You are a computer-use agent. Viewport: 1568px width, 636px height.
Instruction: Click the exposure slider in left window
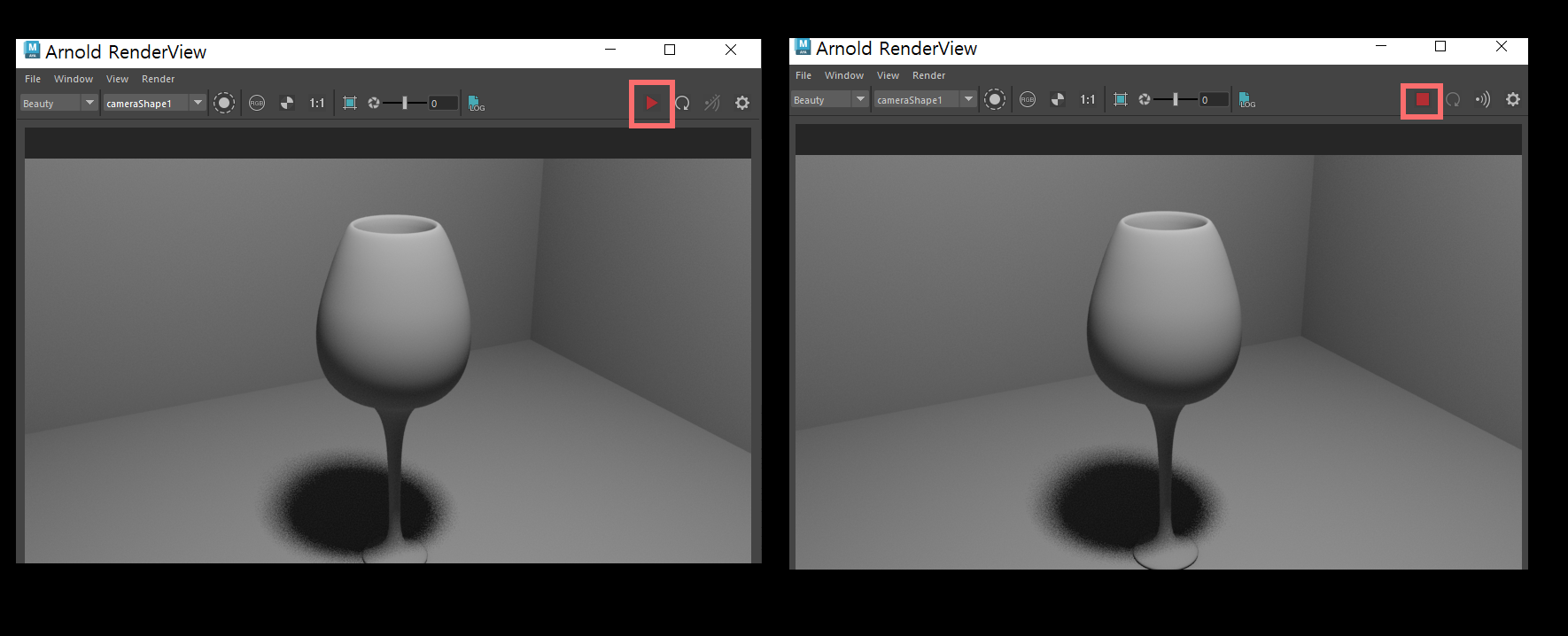click(405, 104)
